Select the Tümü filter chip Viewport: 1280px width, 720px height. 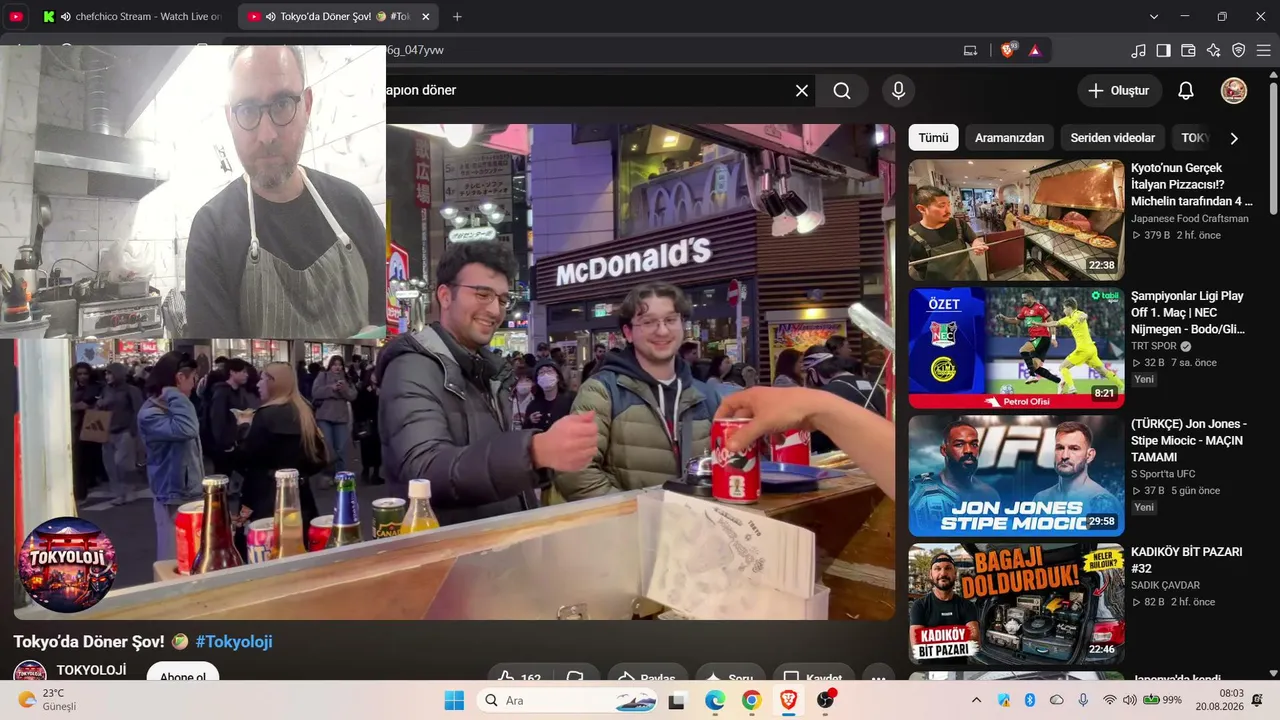point(934,138)
